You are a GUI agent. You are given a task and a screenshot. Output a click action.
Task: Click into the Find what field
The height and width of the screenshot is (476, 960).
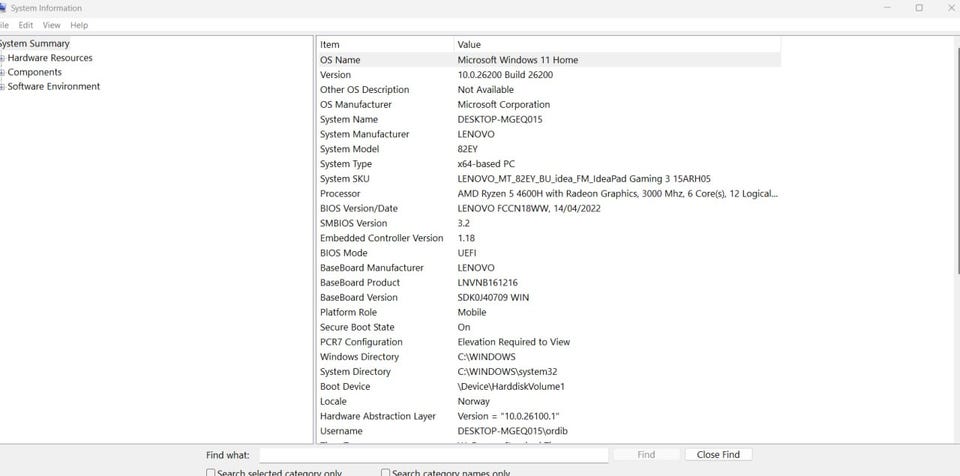click(x=433, y=455)
